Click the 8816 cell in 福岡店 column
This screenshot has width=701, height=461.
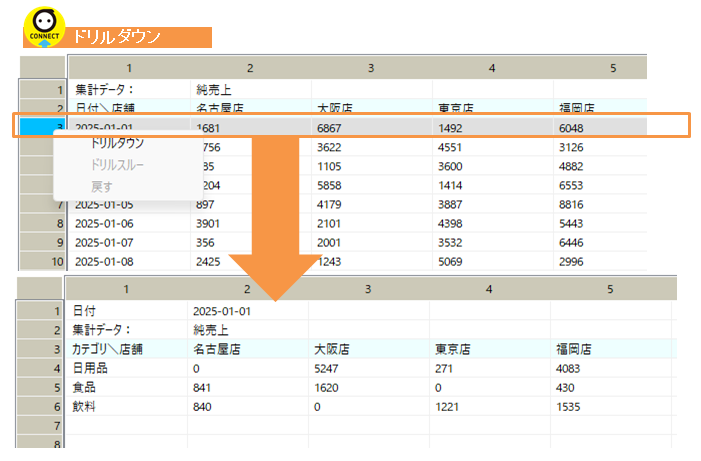[600, 204]
